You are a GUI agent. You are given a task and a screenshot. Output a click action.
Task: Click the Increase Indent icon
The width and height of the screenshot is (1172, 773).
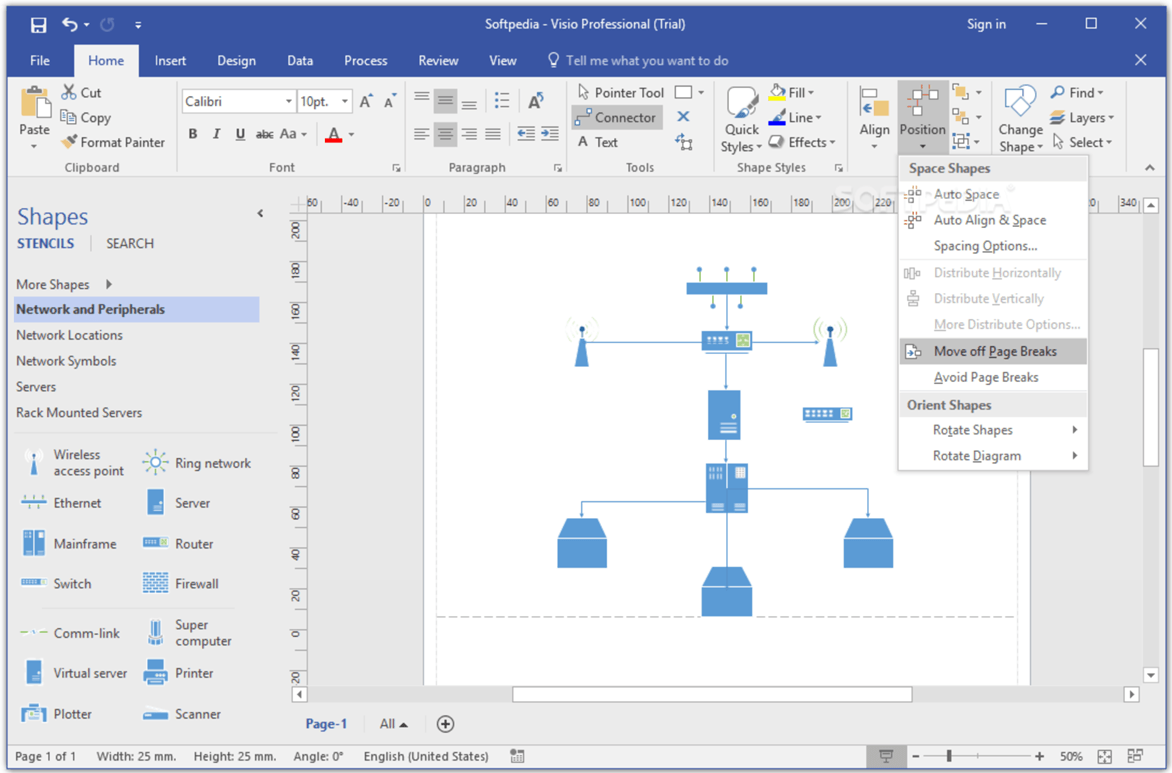[x=549, y=134]
